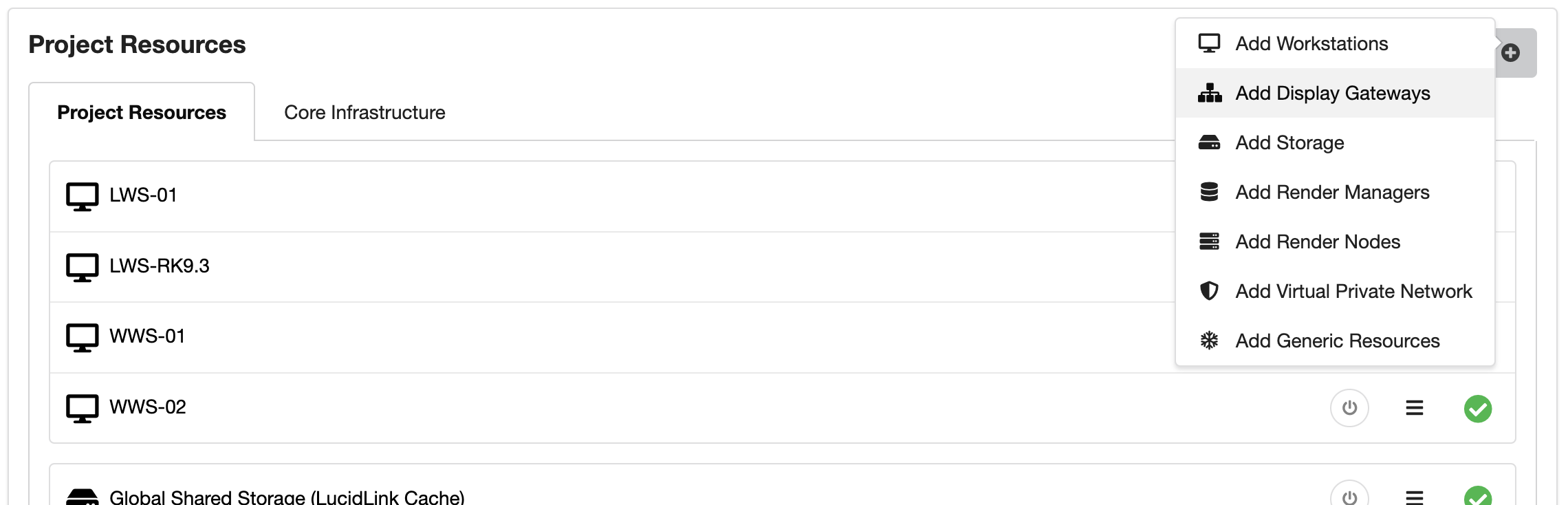Click the Add Render Managers database icon
Image resolution: width=1568 pixels, height=505 pixels.
point(1209,192)
